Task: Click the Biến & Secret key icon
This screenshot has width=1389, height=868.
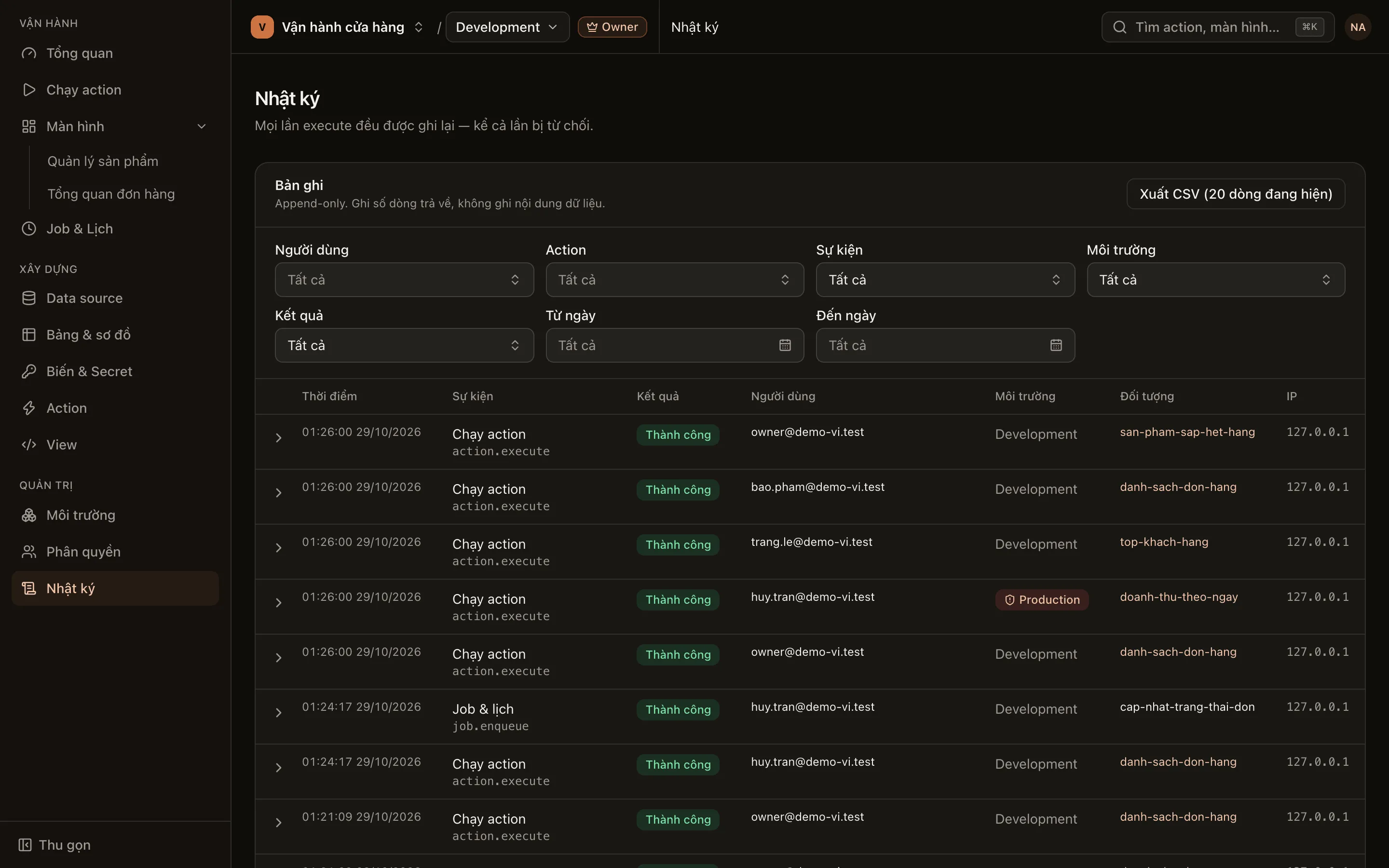Action: (29, 371)
